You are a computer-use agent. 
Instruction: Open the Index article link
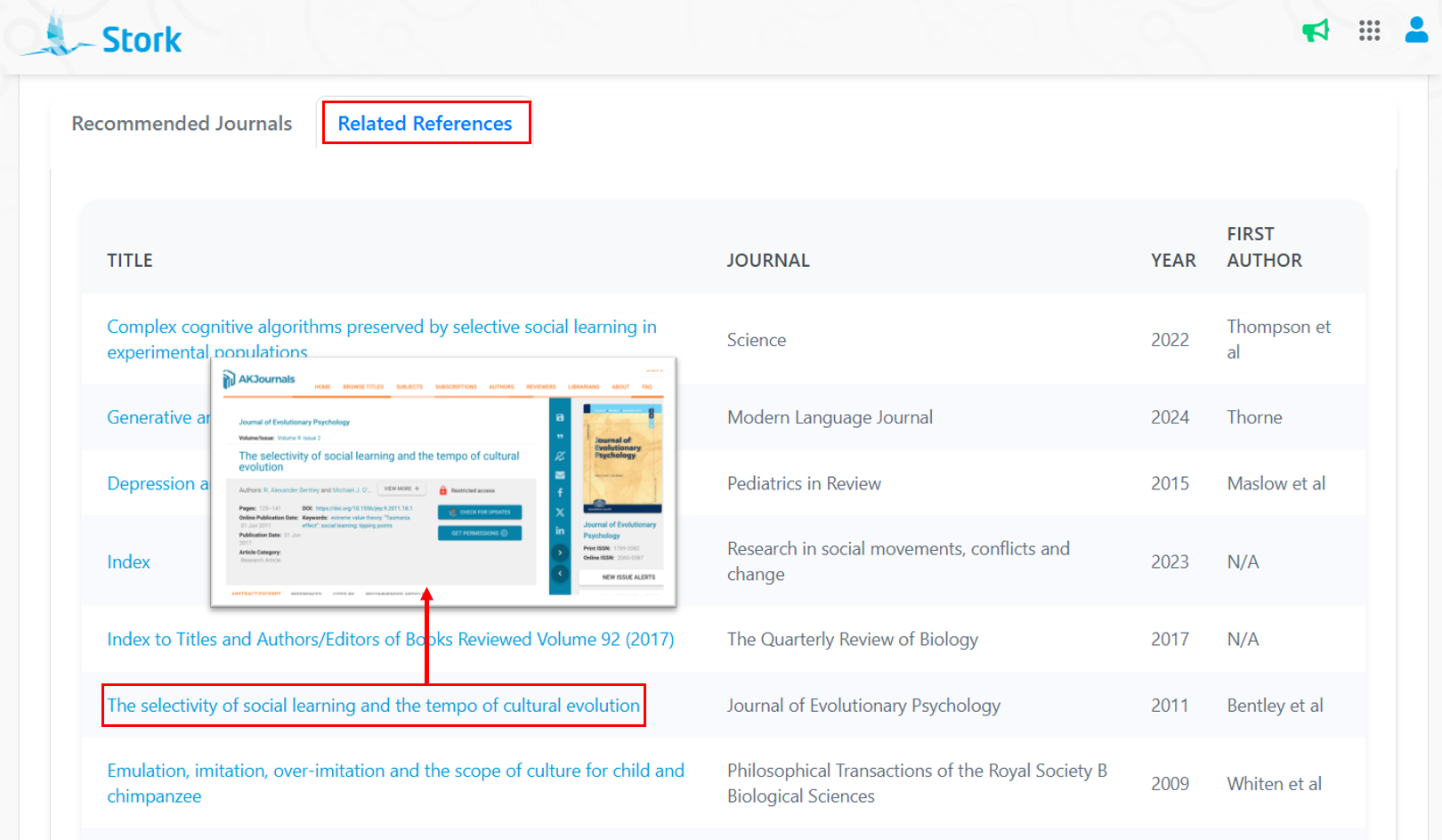pyautogui.click(x=128, y=561)
